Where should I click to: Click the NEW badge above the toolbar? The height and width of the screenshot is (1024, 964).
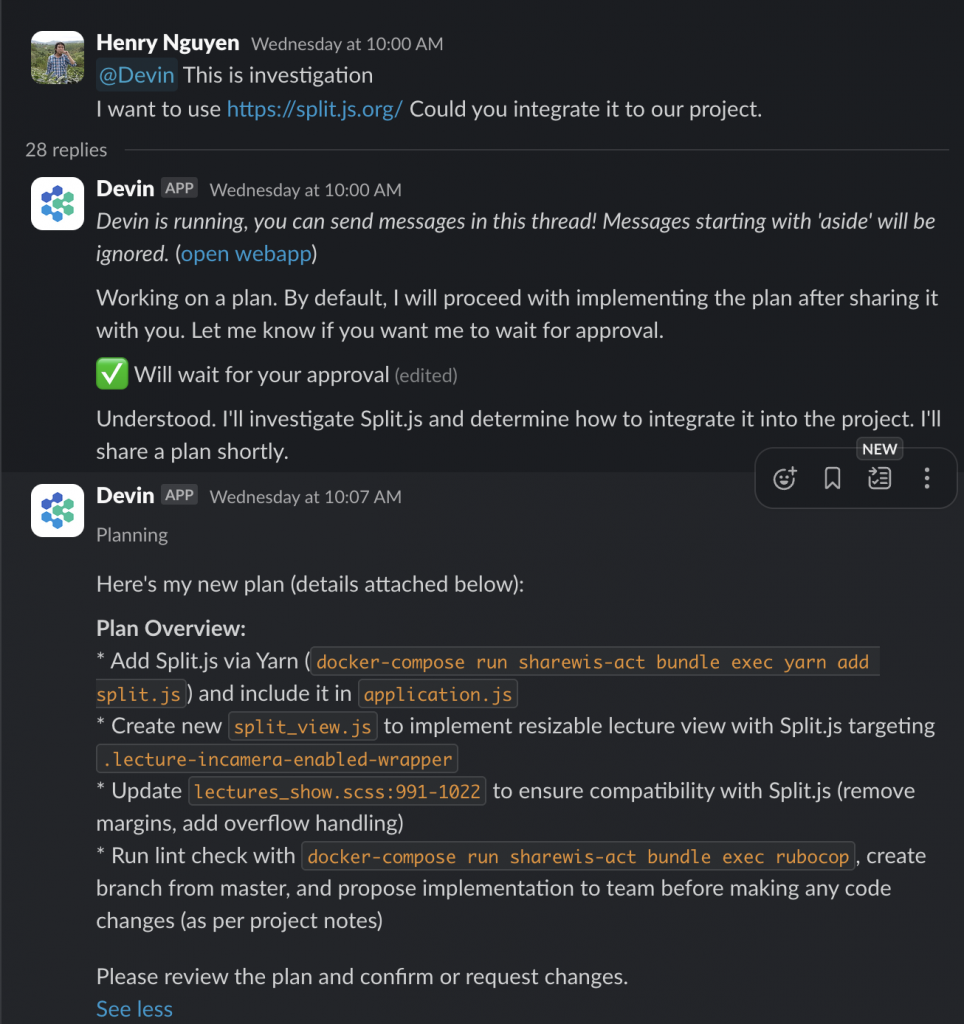879,449
